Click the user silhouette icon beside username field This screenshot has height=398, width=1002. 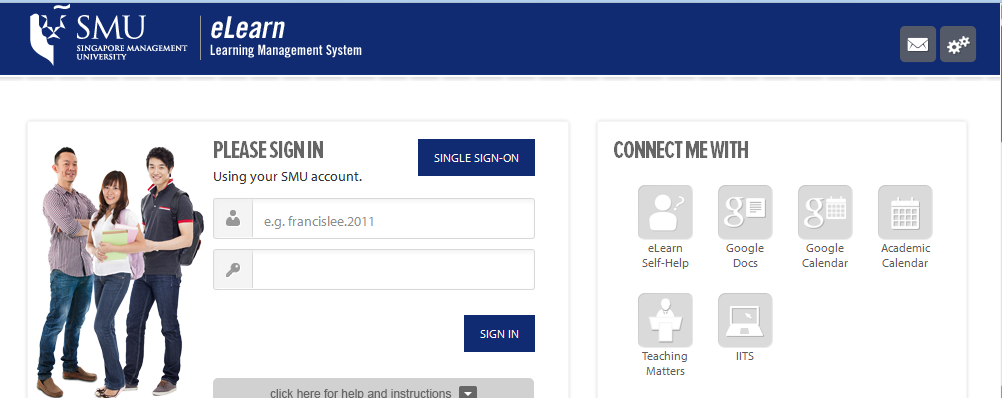click(x=233, y=218)
